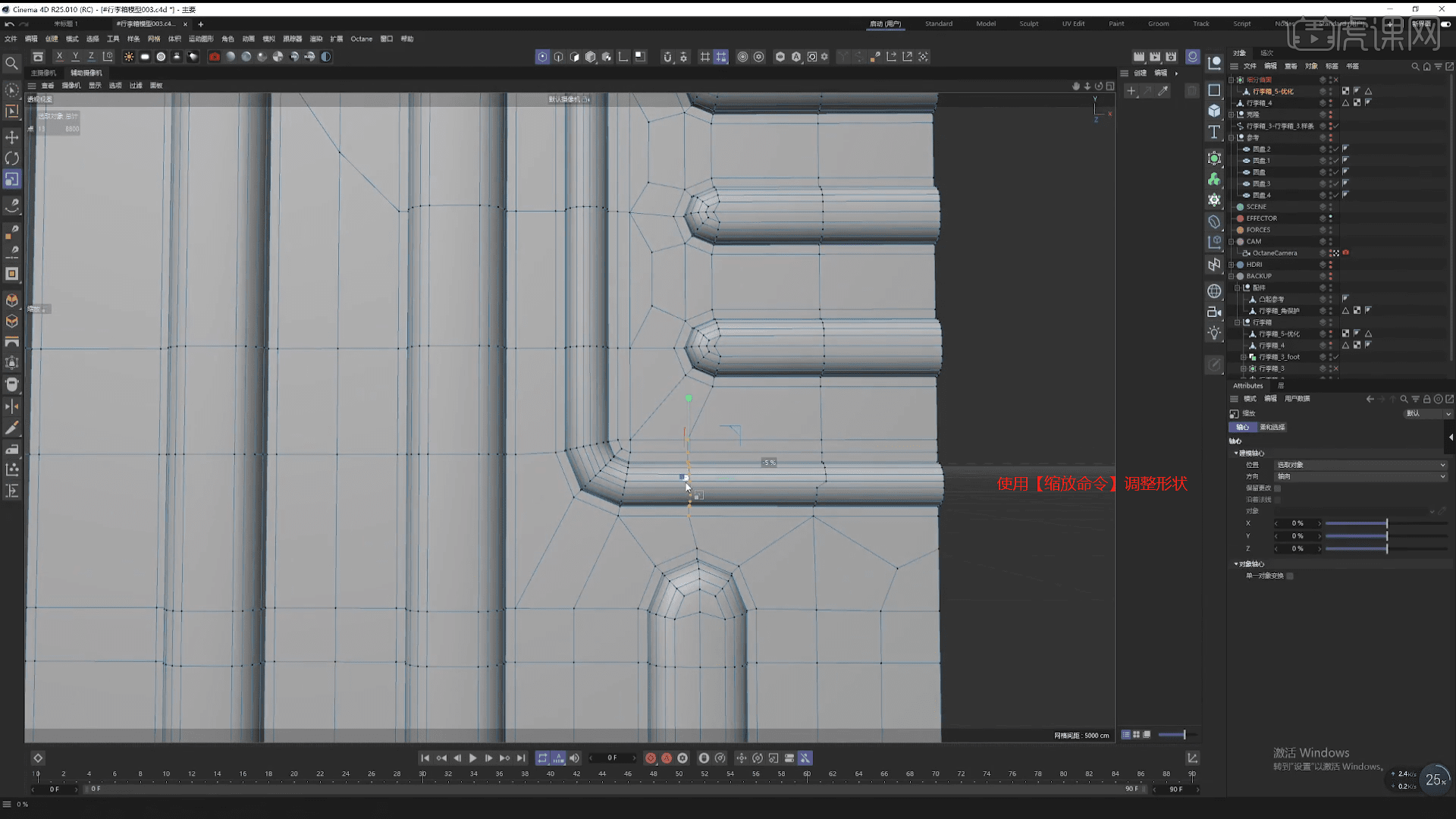Switch to the 场次 tab
The image size is (1456, 819).
1266,53
